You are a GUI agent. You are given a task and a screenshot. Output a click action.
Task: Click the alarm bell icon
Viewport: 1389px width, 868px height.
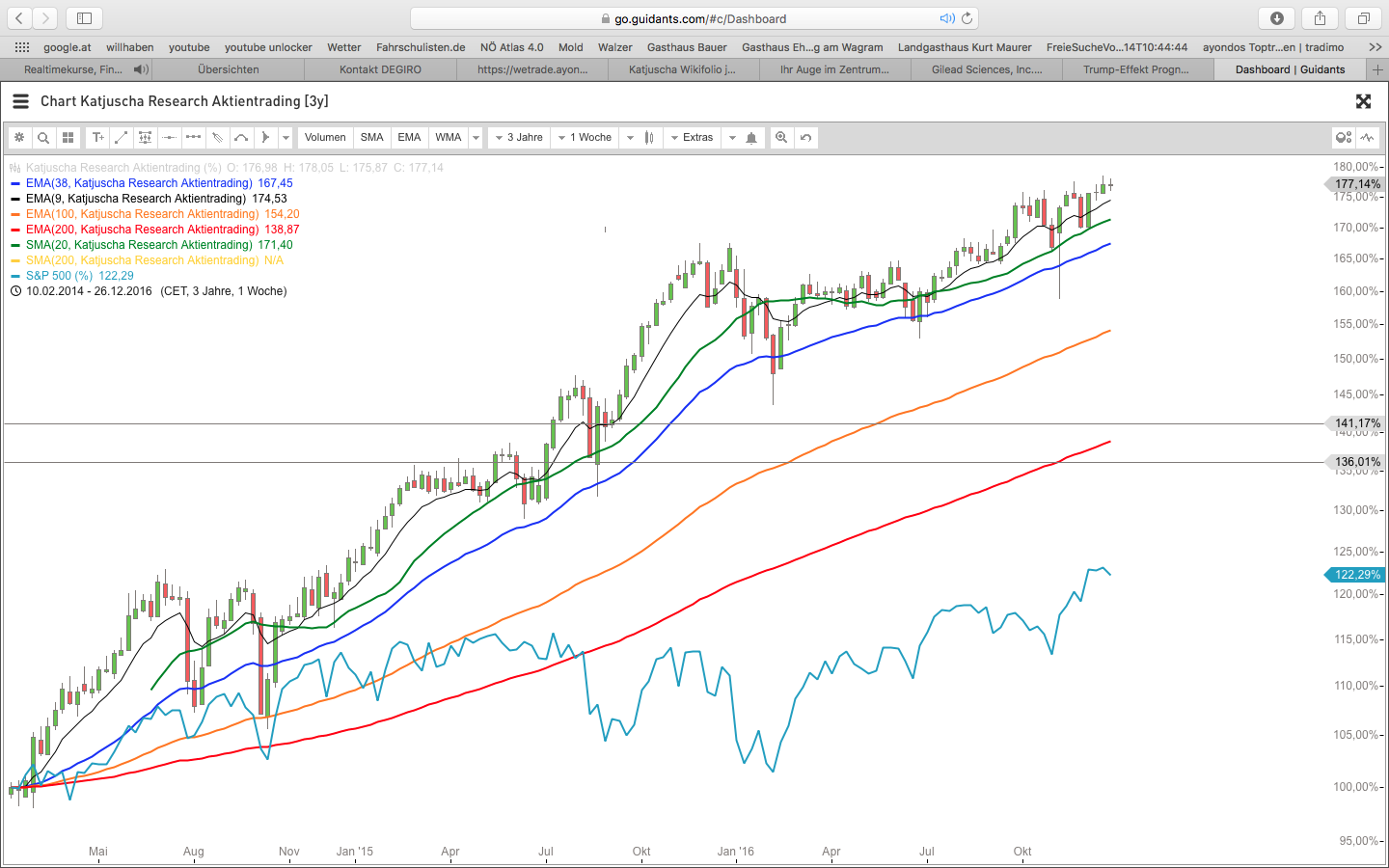(x=751, y=138)
